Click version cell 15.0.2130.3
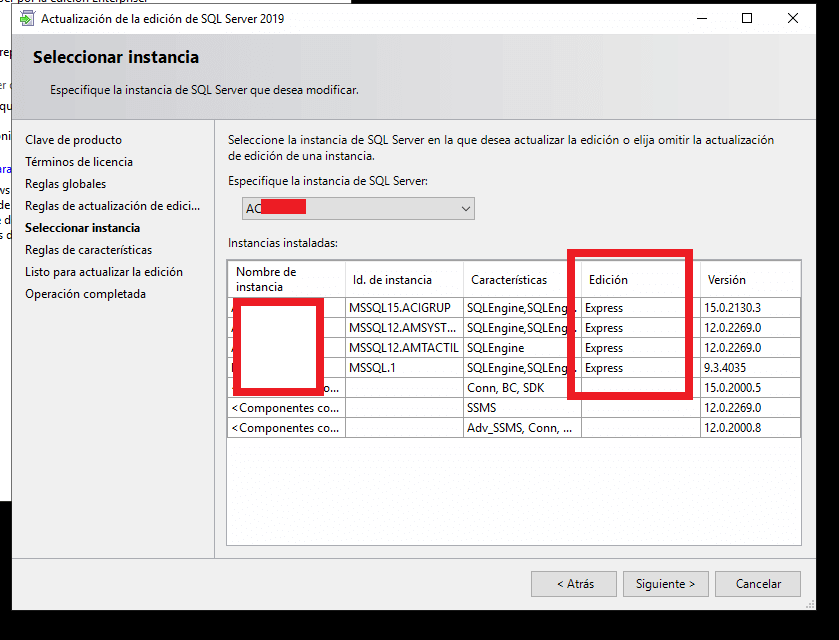Screen dimensions: 839x640 (x=751, y=308)
